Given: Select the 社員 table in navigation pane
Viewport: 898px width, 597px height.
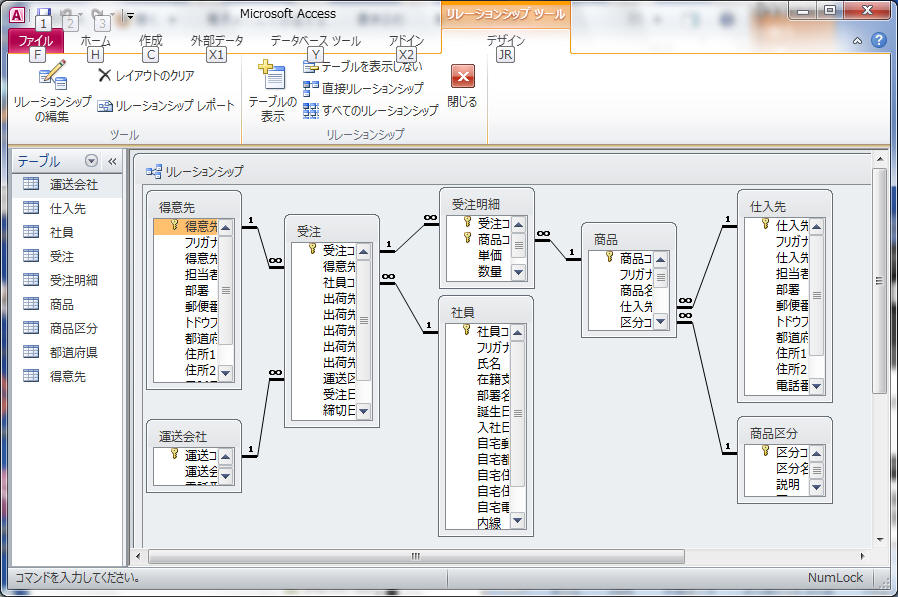Looking at the screenshot, I should (67, 233).
